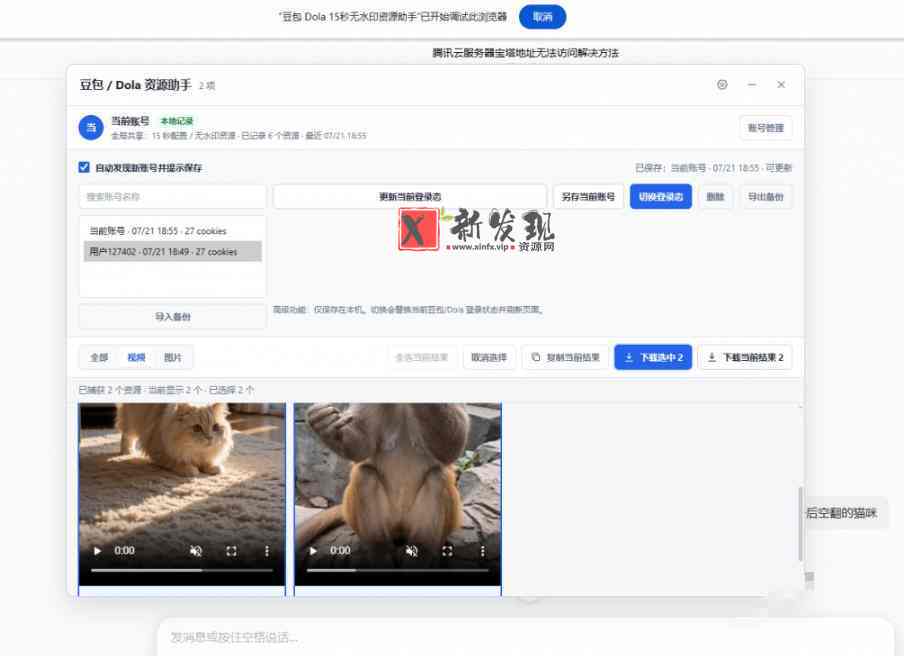
Task: Click the 账号管理 button
Action: tap(766, 128)
